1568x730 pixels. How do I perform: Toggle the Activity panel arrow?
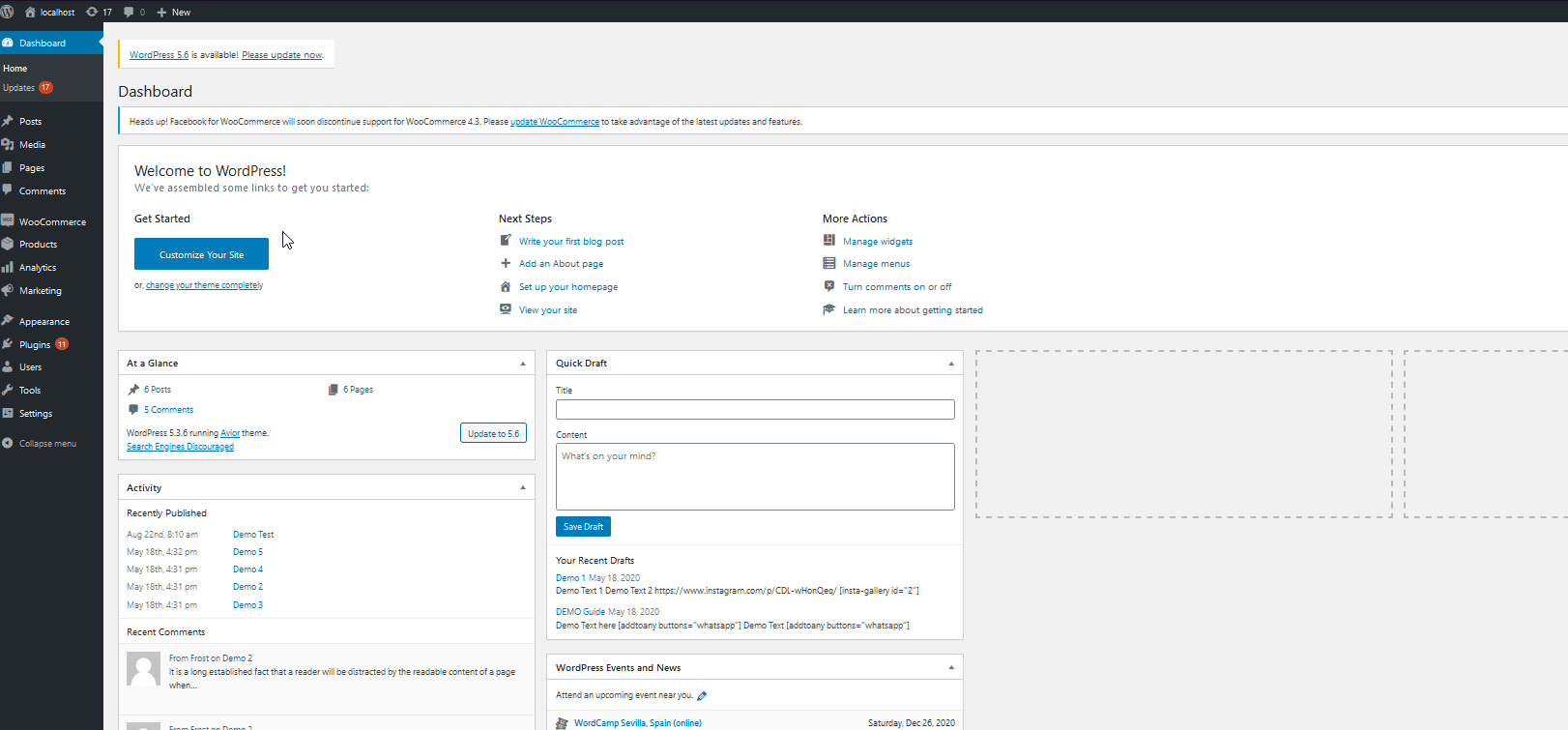tap(523, 488)
